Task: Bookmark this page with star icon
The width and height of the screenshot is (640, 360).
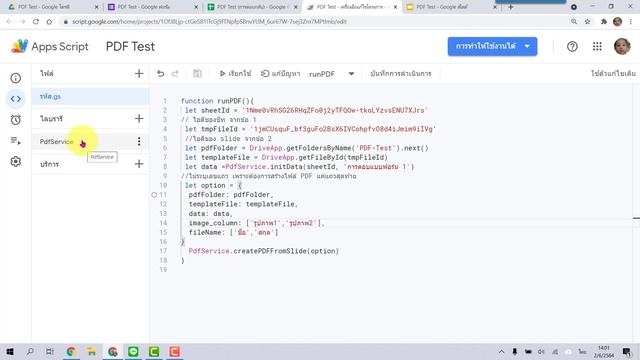Action: coord(587,22)
